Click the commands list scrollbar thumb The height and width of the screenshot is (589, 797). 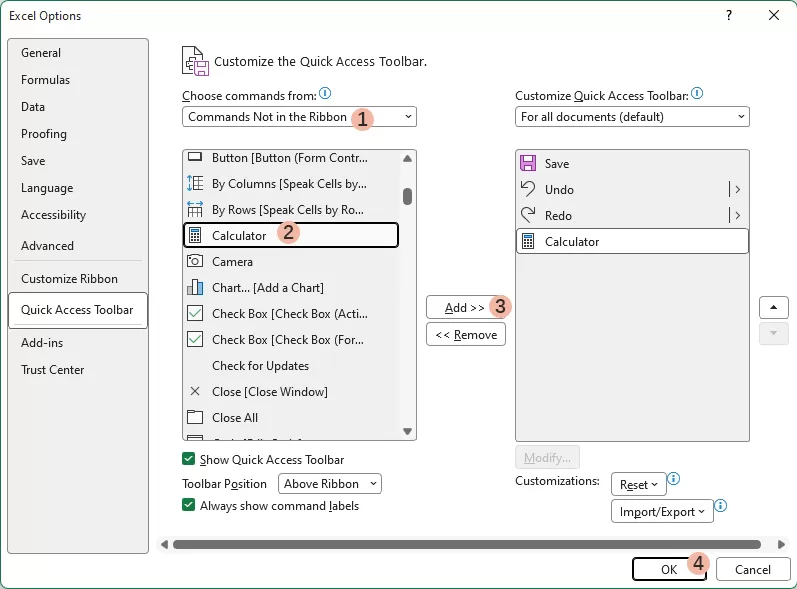(407, 196)
